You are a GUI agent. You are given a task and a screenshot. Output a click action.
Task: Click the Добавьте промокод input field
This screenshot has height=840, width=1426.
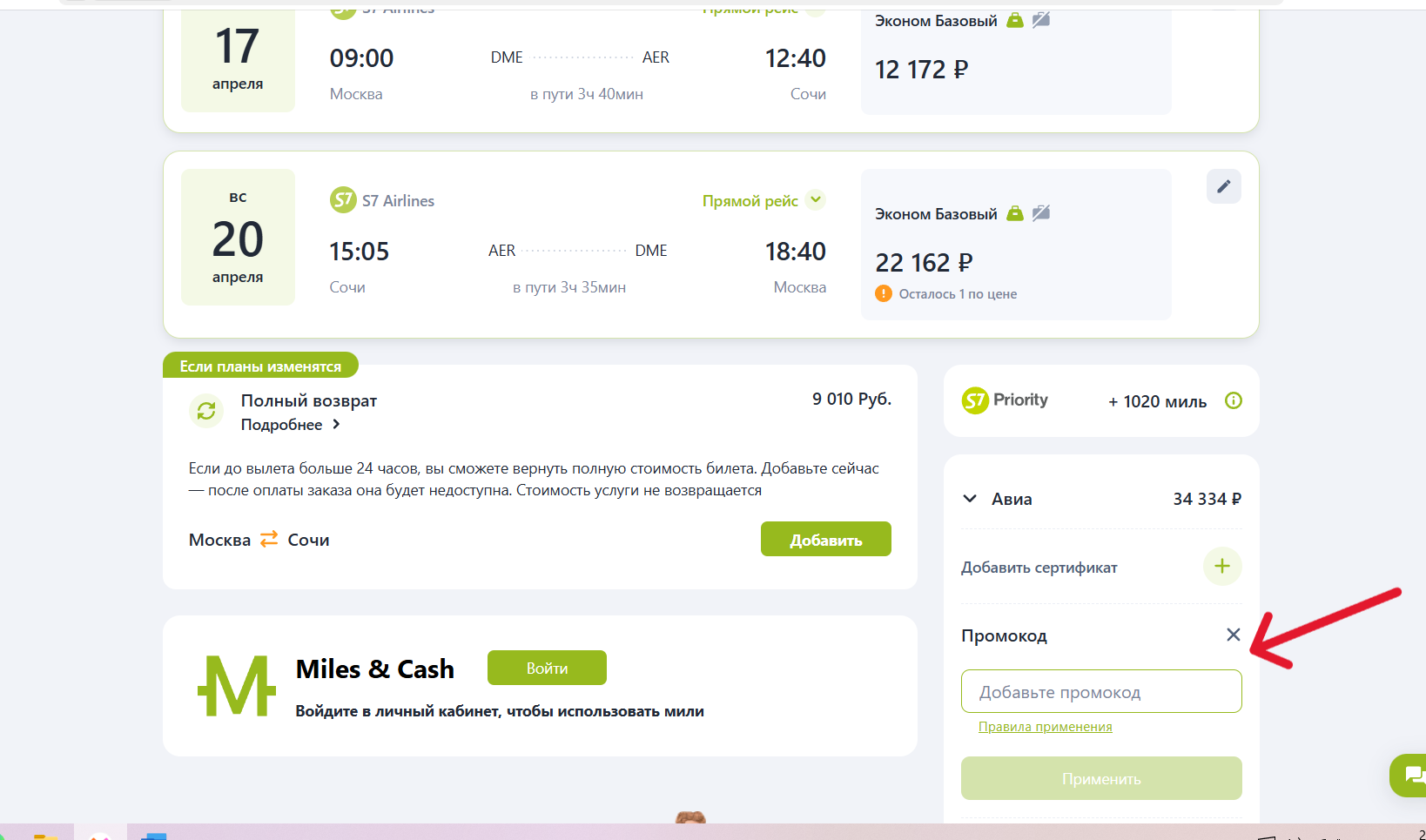pyautogui.click(x=1101, y=691)
